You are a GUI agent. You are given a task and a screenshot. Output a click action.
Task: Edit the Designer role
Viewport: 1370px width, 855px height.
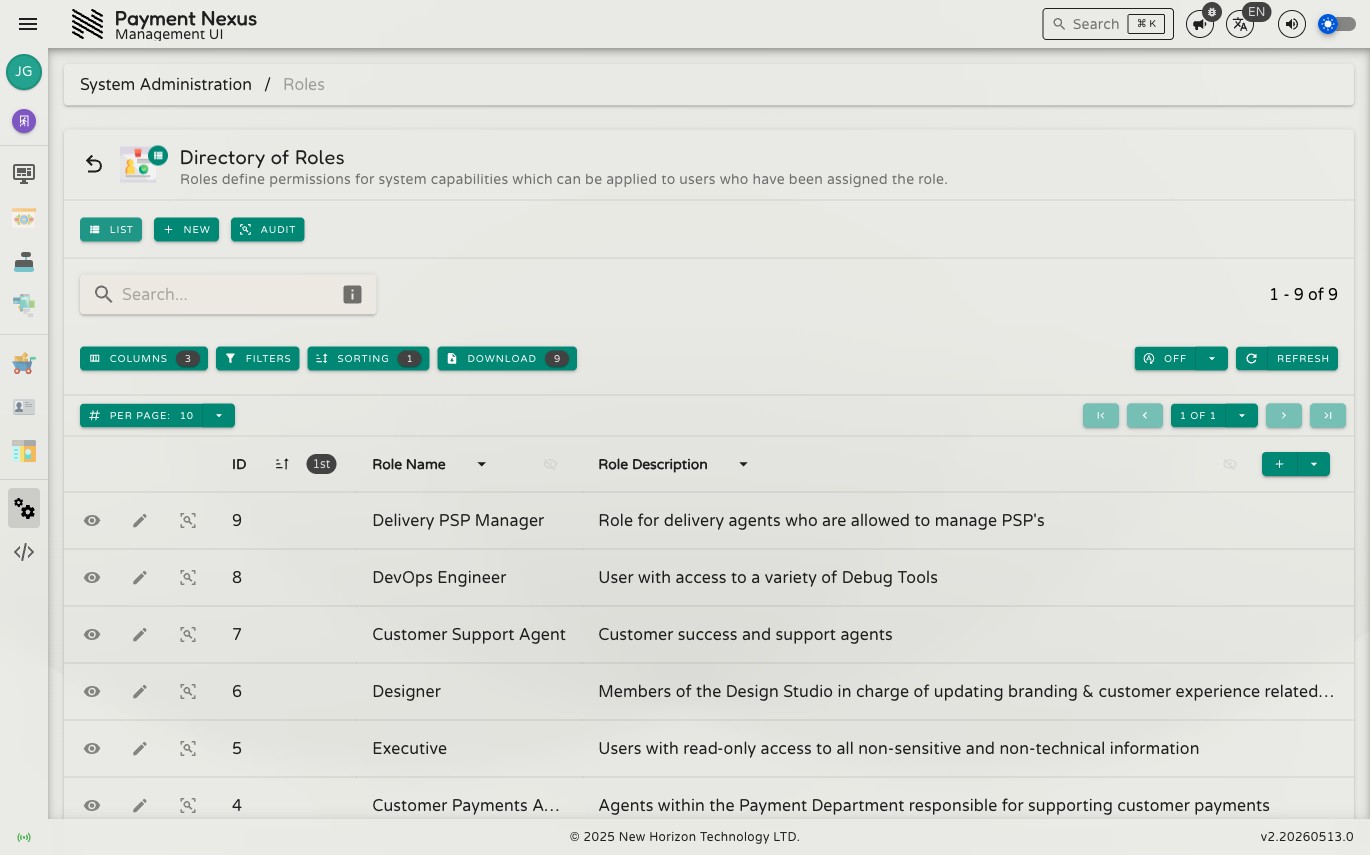point(140,692)
